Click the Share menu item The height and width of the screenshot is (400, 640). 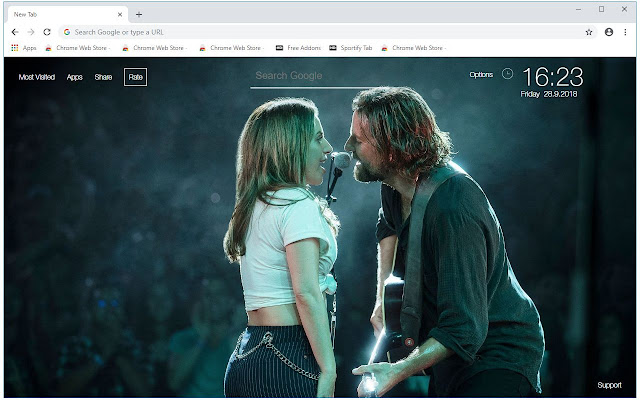click(x=103, y=77)
